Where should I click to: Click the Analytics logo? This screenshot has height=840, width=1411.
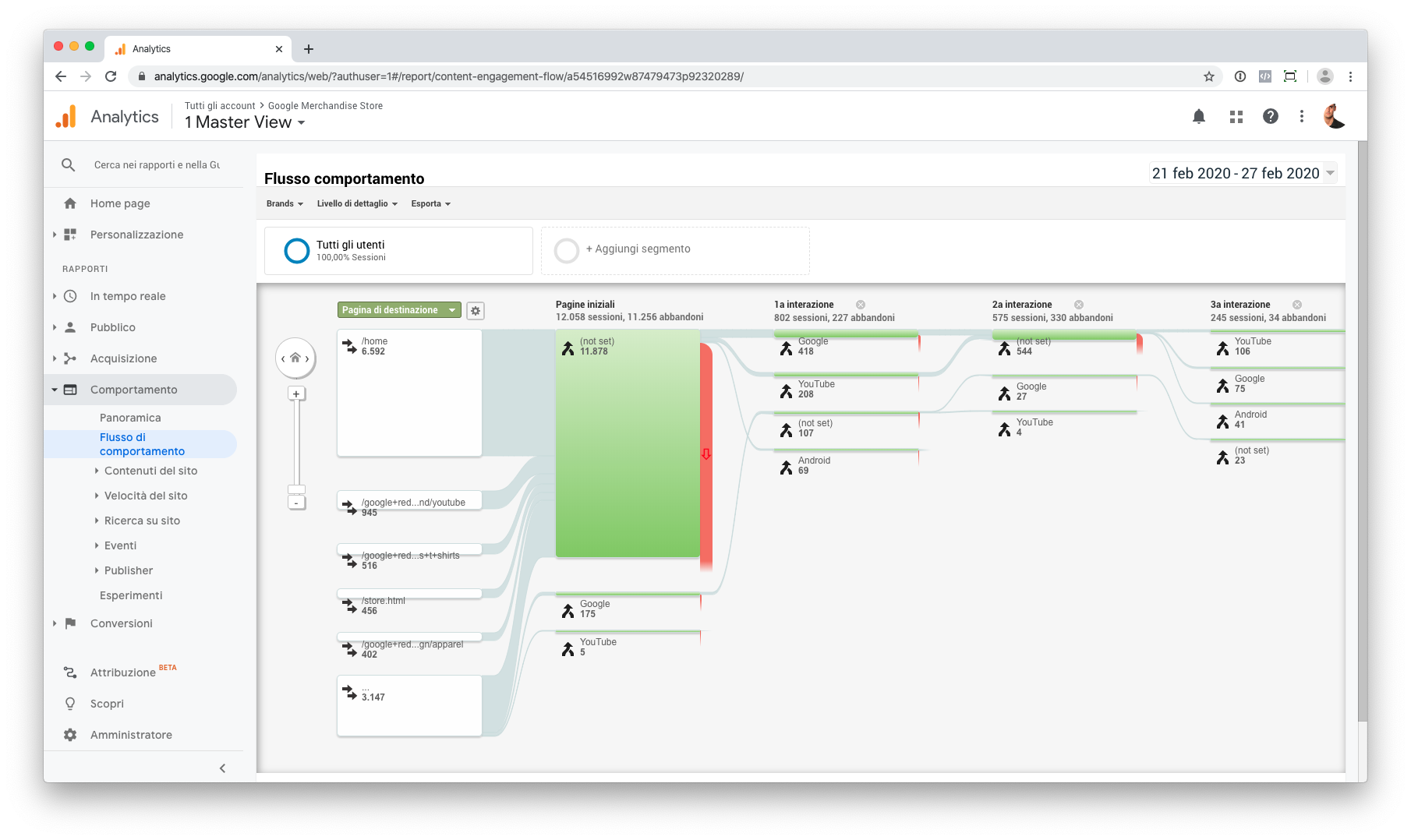tap(66, 116)
